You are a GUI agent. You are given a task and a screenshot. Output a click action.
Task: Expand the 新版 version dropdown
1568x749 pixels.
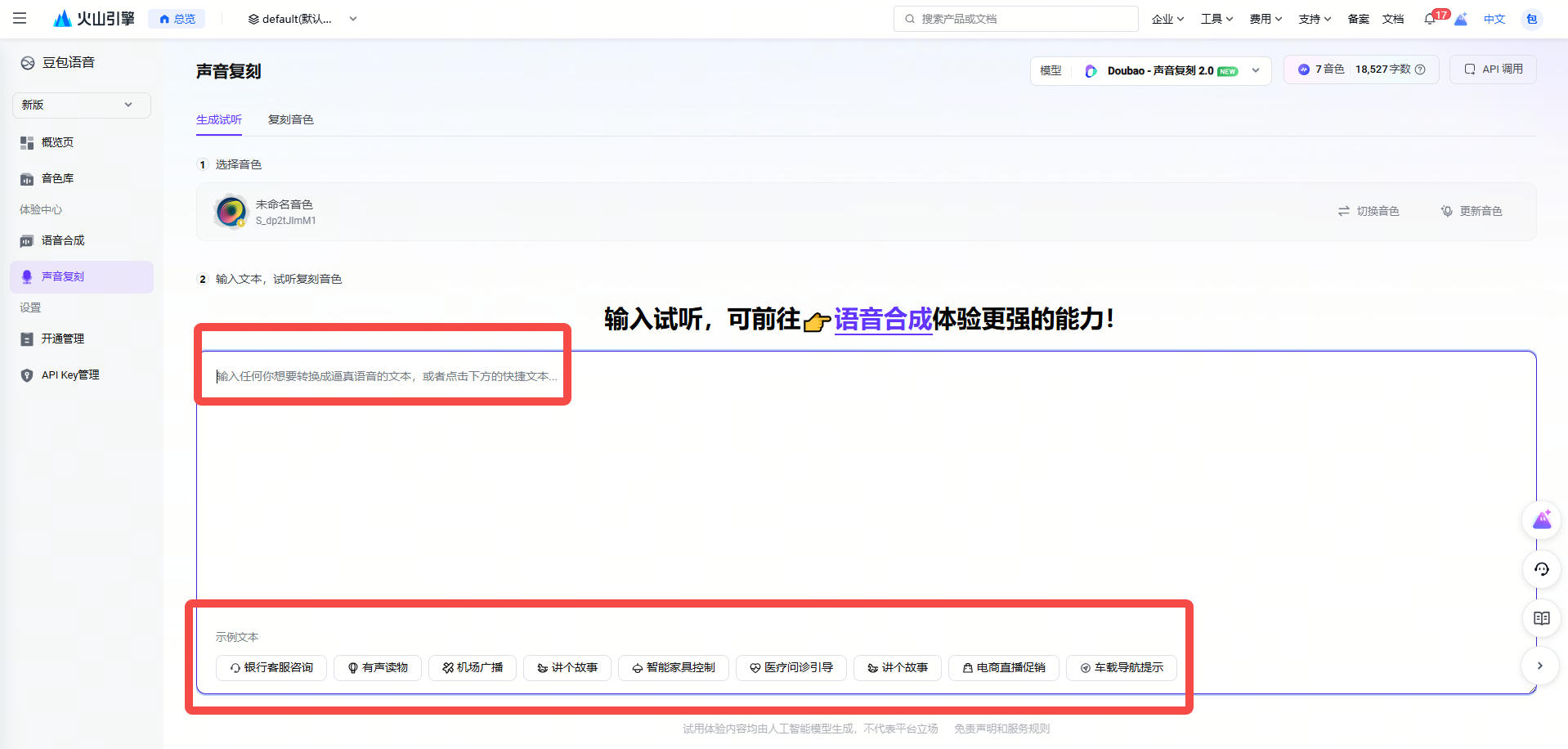[82, 105]
